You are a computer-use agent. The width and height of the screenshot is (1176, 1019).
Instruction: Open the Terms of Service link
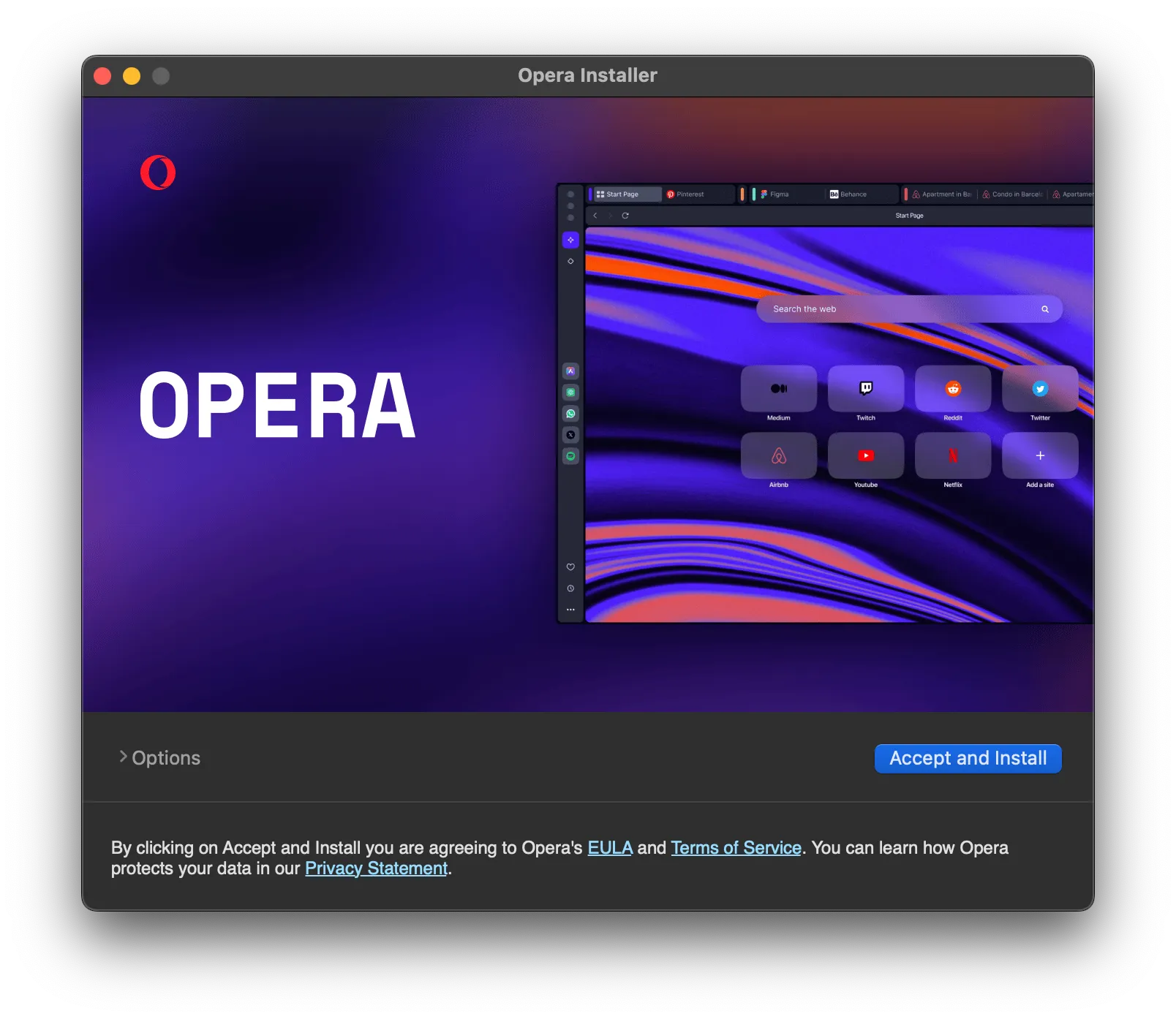tap(736, 848)
